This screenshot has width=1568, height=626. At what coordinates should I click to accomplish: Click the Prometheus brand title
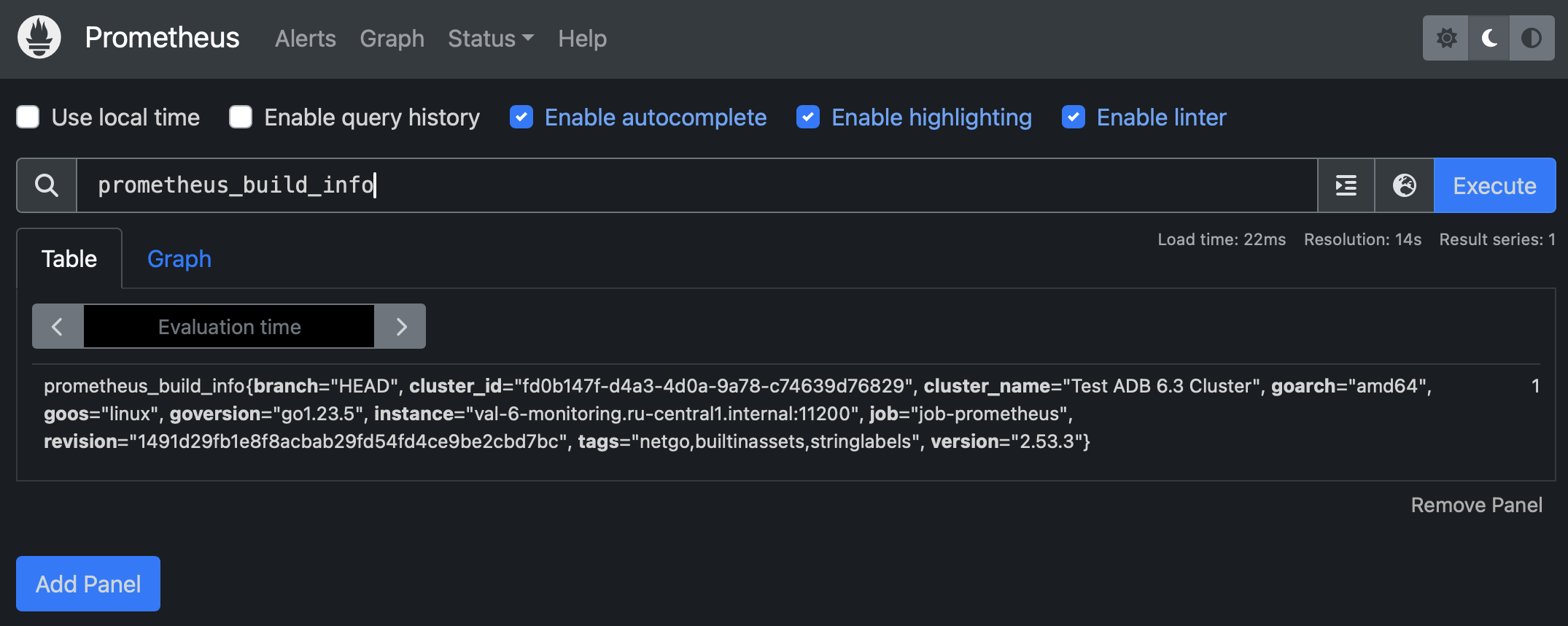[162, 37]
